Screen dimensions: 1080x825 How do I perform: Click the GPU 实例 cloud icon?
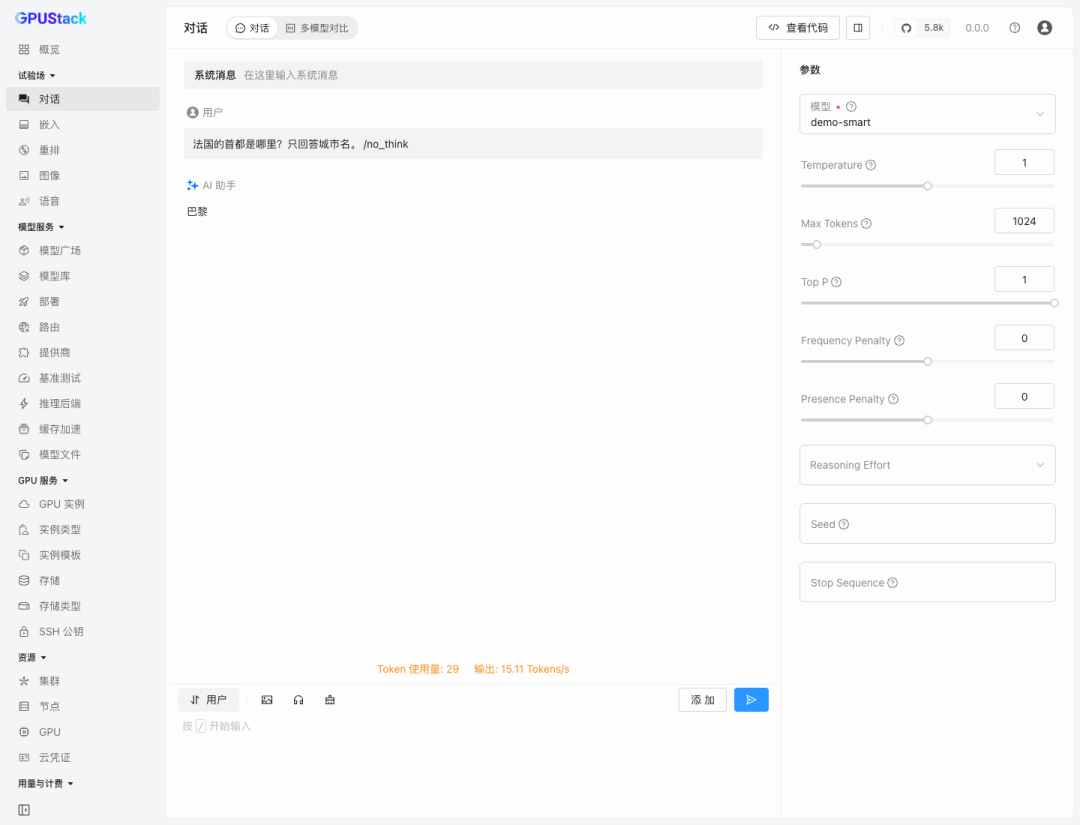(x=24, y=504)
